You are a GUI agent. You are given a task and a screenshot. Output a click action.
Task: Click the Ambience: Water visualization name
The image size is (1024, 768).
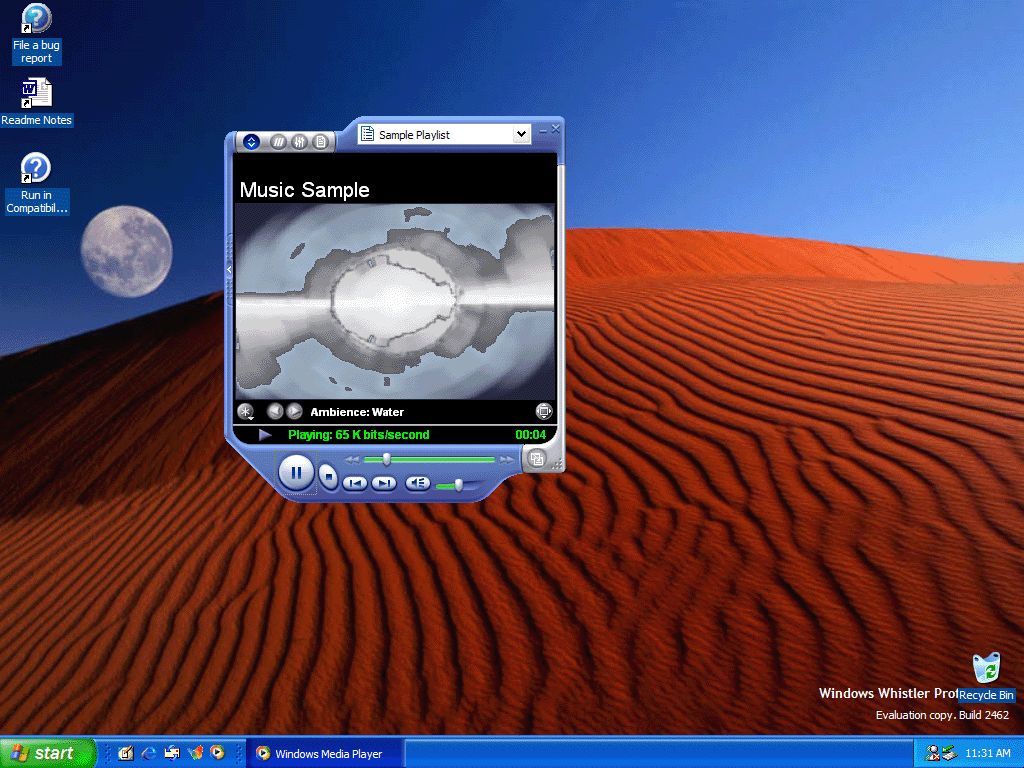[x=357, y=412]
